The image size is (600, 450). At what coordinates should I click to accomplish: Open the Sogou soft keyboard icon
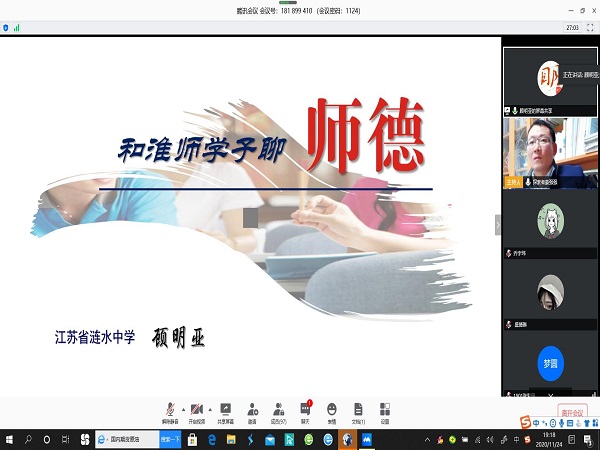pyautogui.click(x=570, y=423)
